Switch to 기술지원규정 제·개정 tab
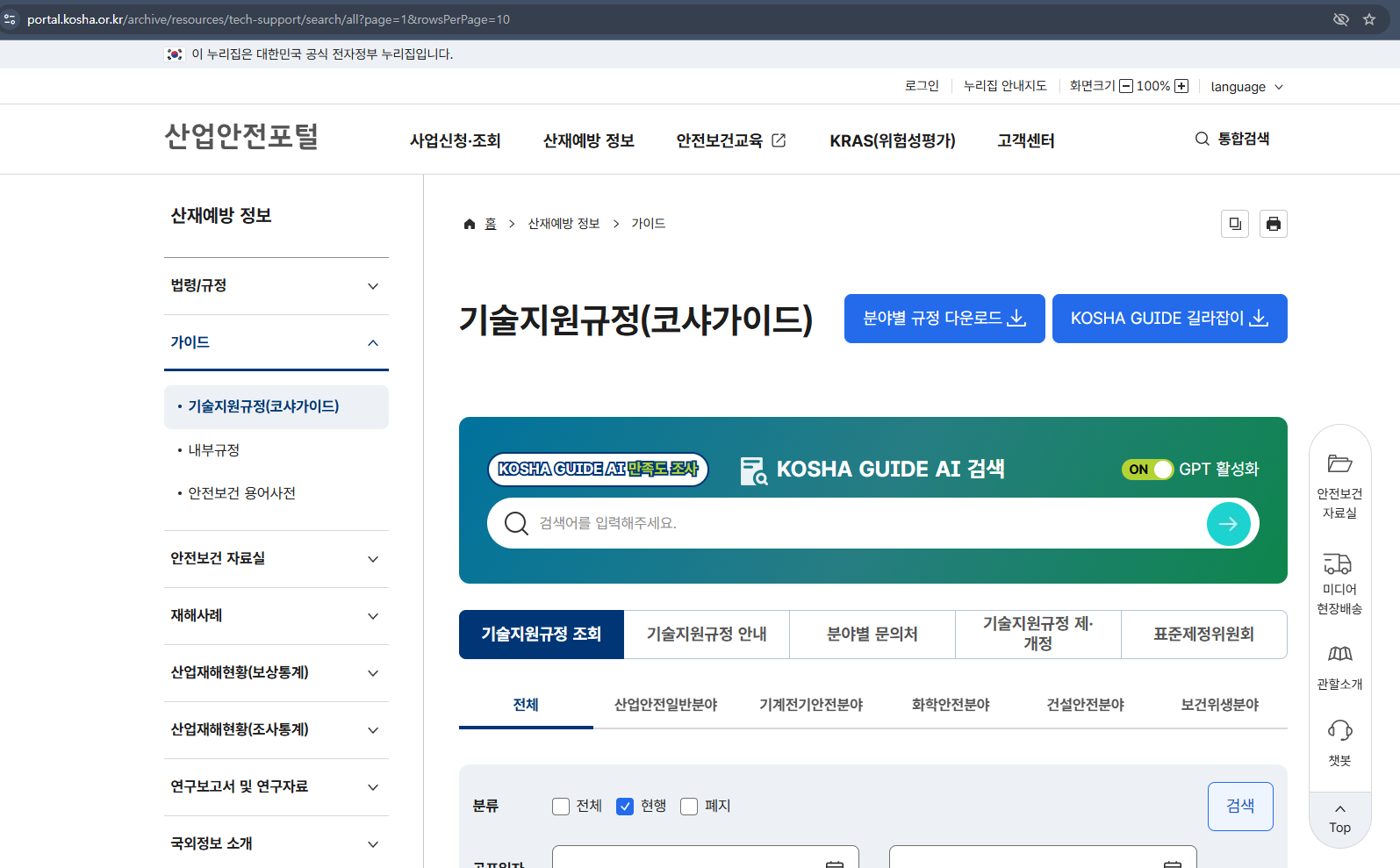Image resolution: width=1400 pixels, height=868 pixels. point(1038,635)
